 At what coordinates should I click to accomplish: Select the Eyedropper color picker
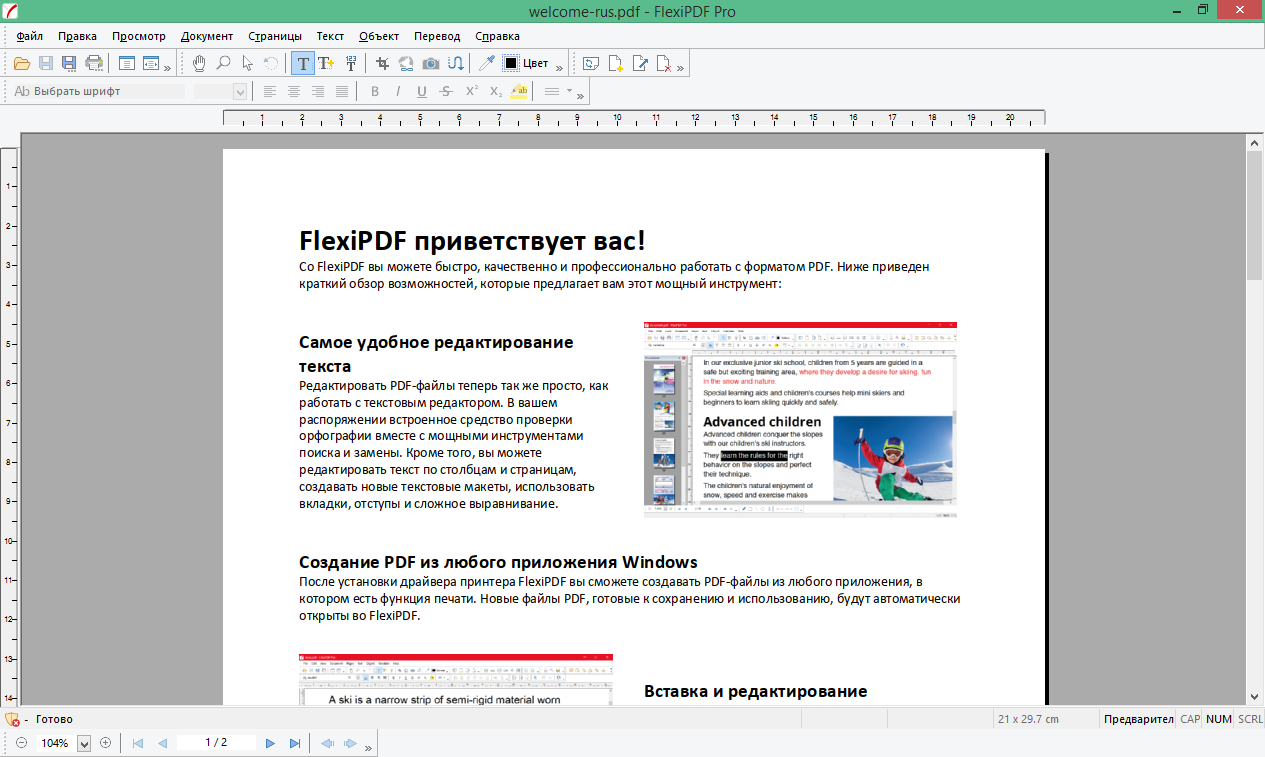click(x=486, y=63)
